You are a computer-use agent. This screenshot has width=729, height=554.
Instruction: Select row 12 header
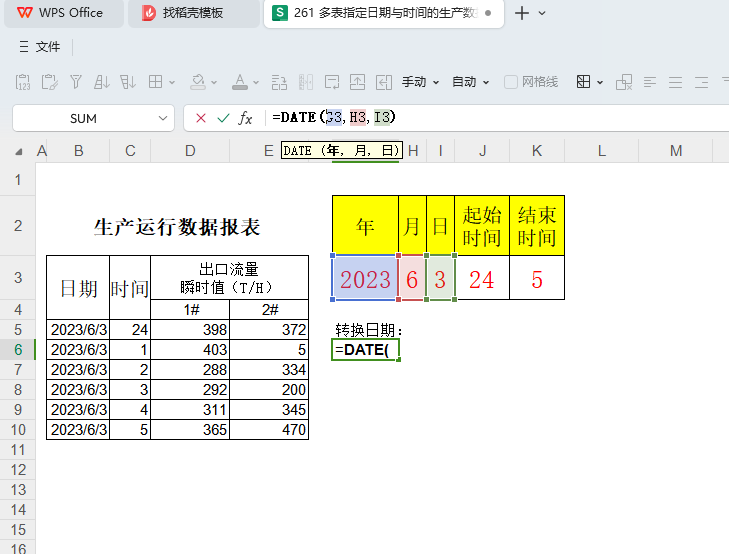click(18, 470)
